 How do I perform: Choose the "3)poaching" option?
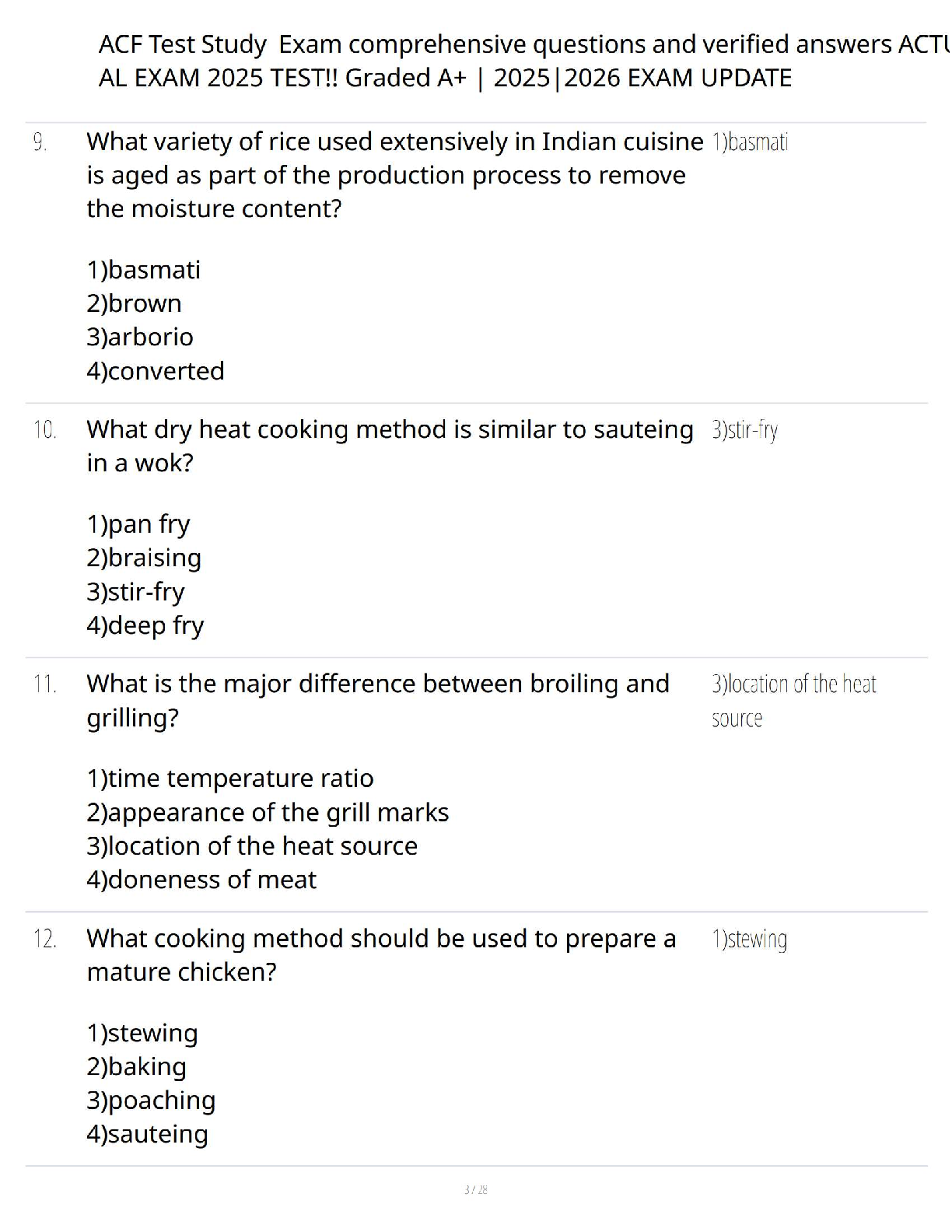click(151, 1101)
